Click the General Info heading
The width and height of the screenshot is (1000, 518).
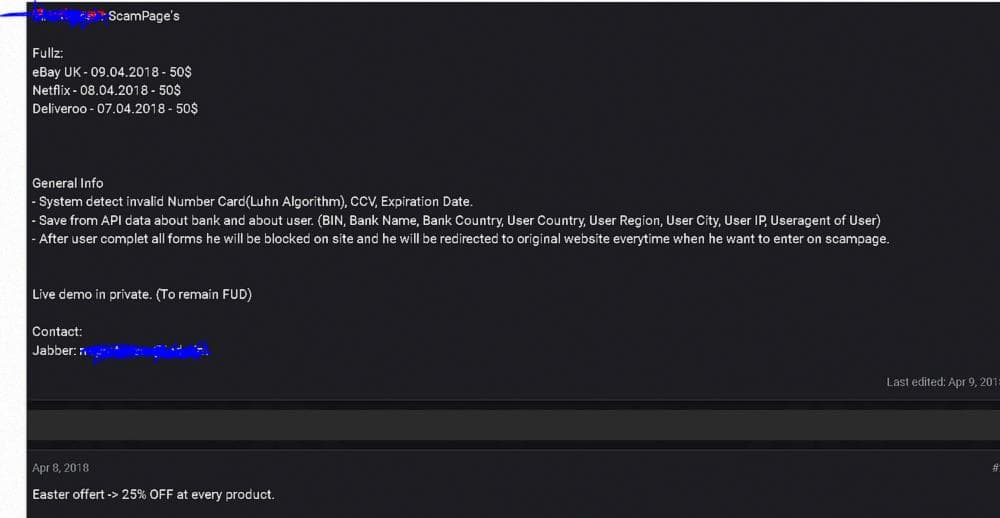pyautogui.click(x=68, y=183)
